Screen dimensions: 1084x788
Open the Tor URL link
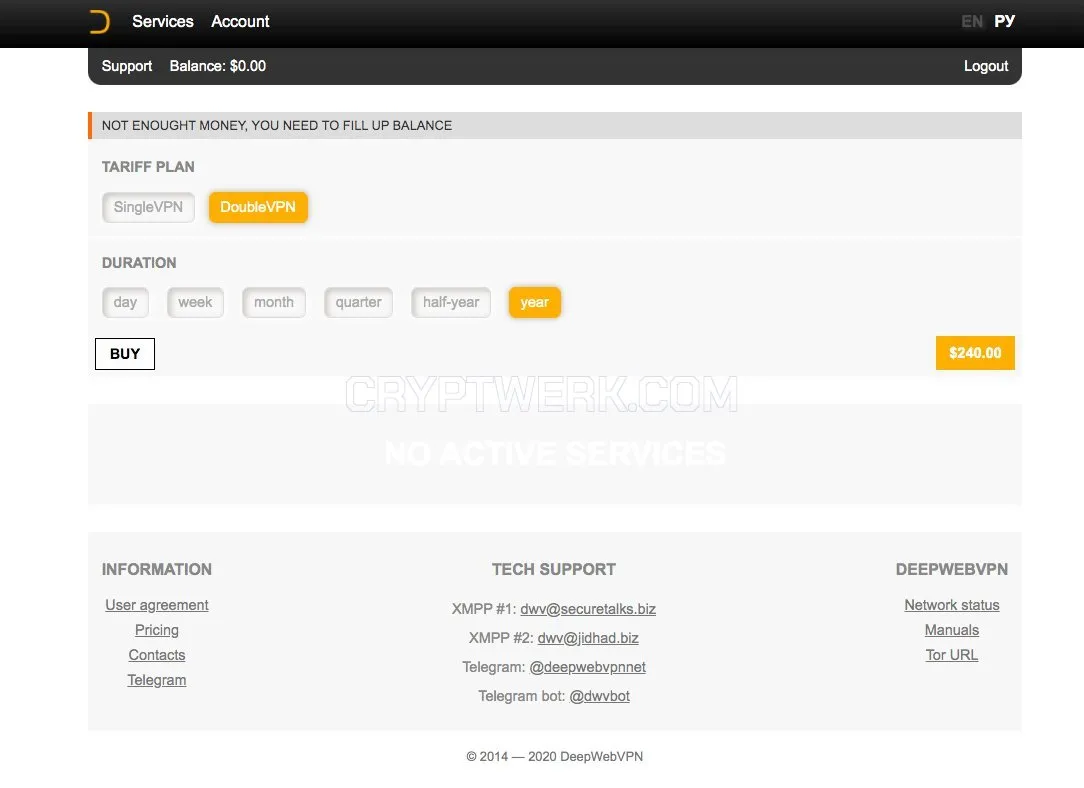click(x=952, y=655)
